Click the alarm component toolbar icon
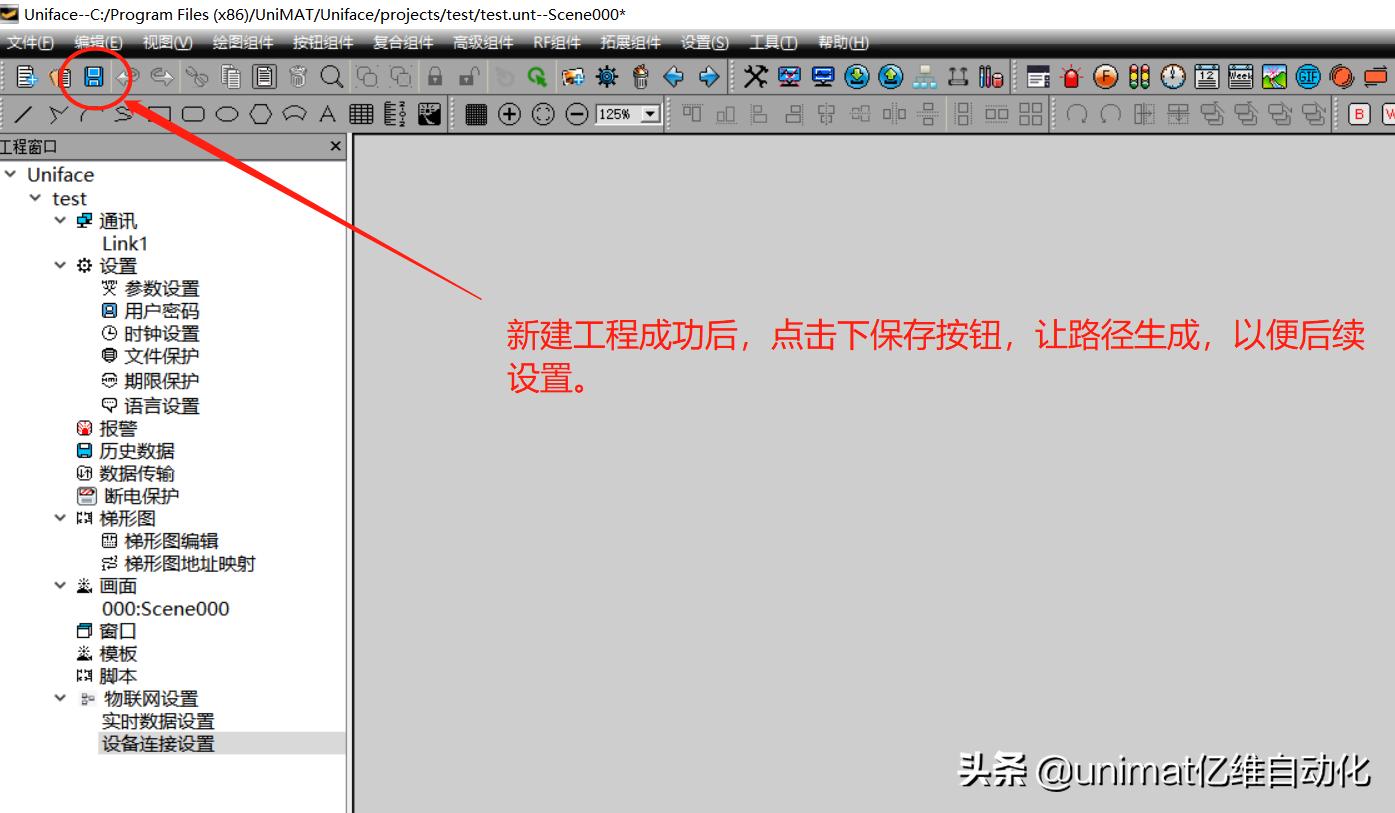 point(1070,78)
